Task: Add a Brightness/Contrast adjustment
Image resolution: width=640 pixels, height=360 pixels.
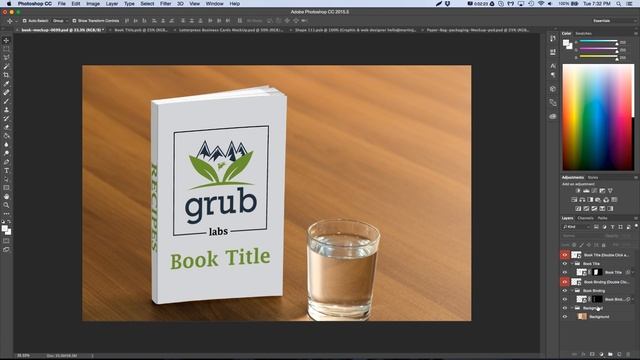Action: tap(578, 191)
